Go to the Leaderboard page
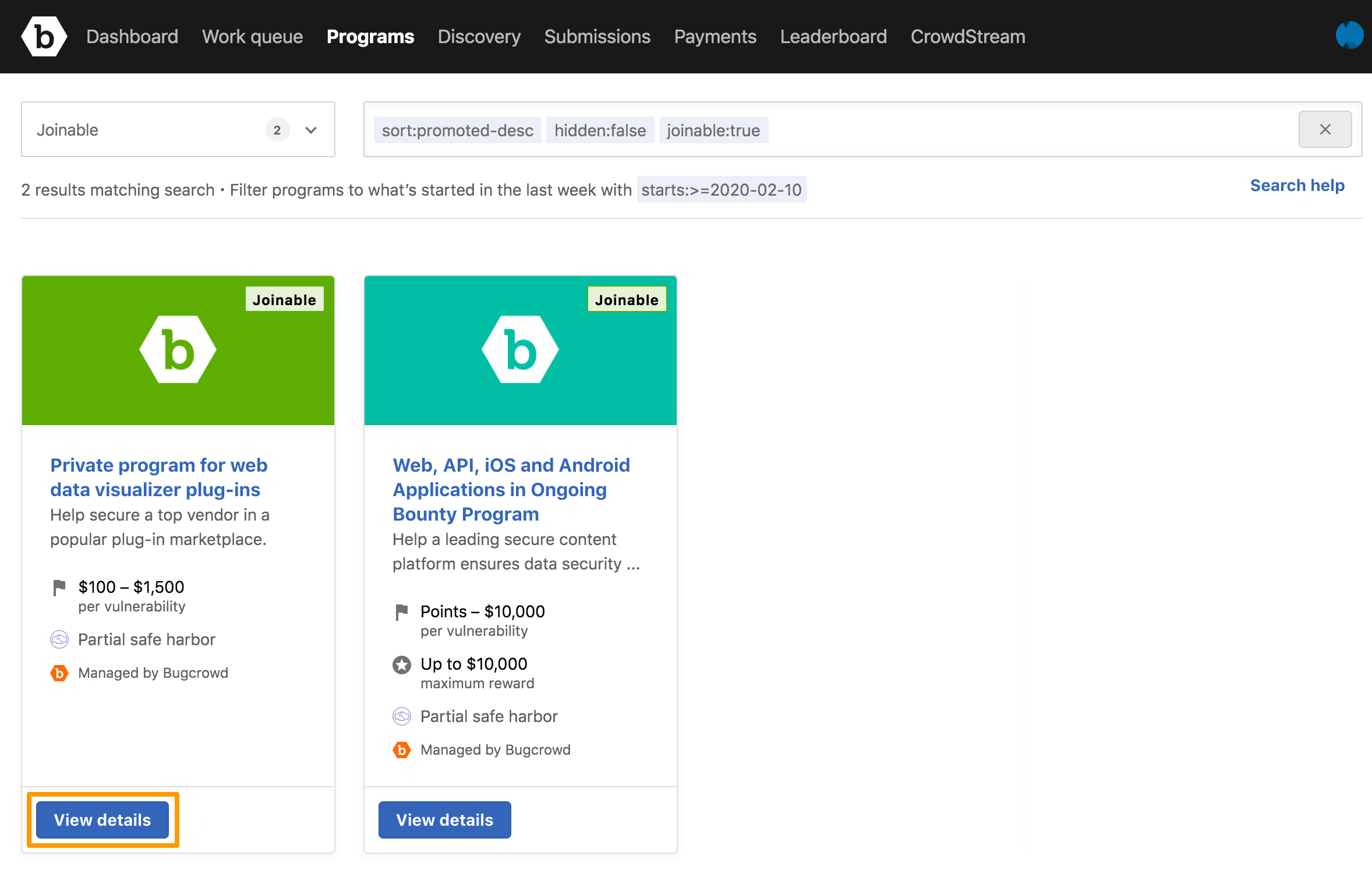The width and height of the screenshot is (1372, 870). coord(833,37)
